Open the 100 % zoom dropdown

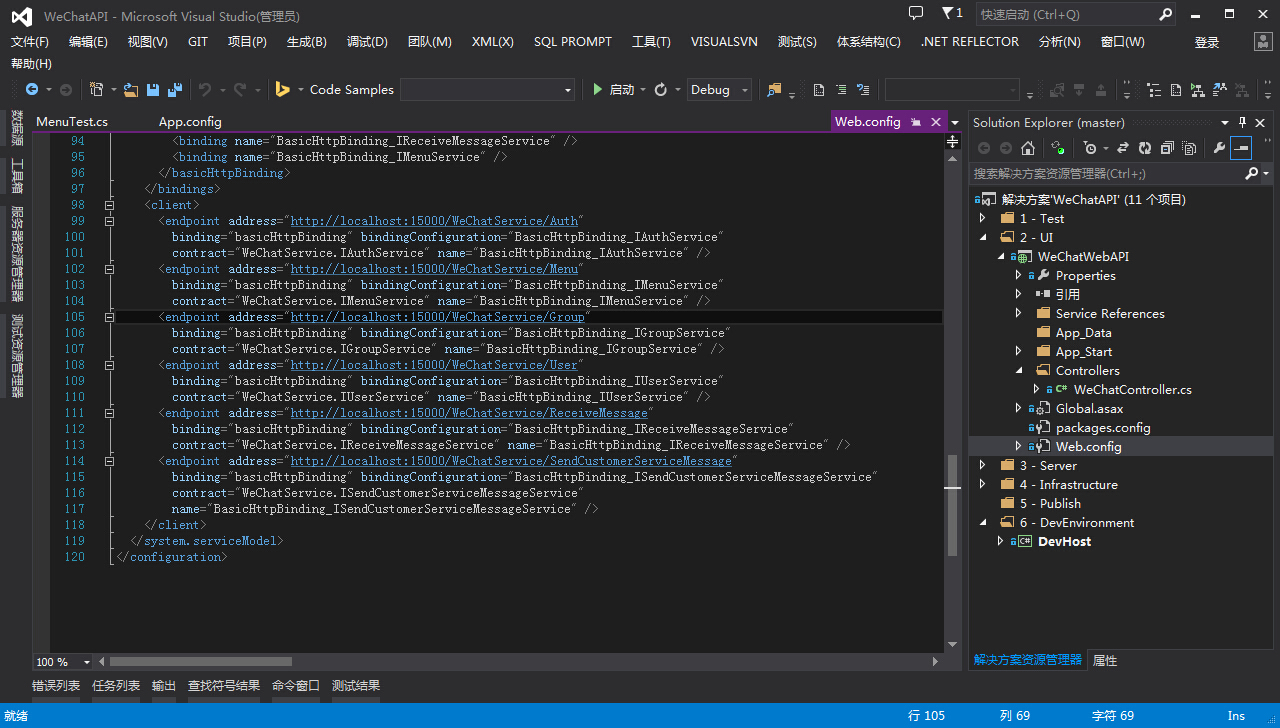click(87, 662)
